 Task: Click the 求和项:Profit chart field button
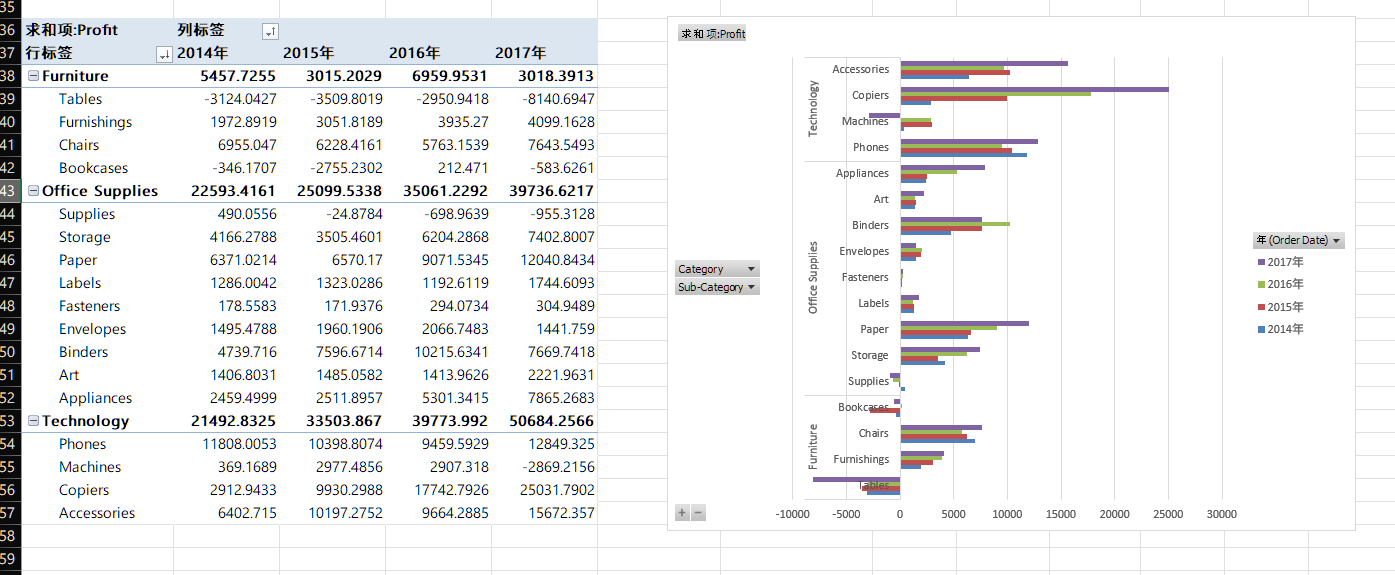(x=712, y=34)
